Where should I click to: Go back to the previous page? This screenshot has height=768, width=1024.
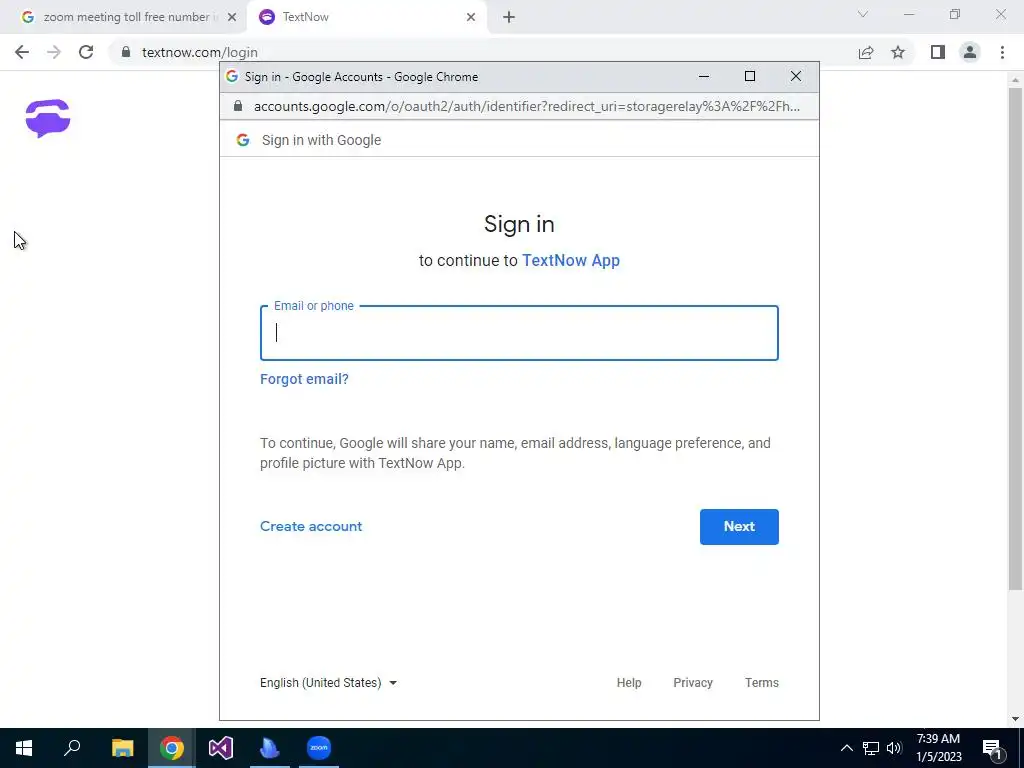pos(22,52)
